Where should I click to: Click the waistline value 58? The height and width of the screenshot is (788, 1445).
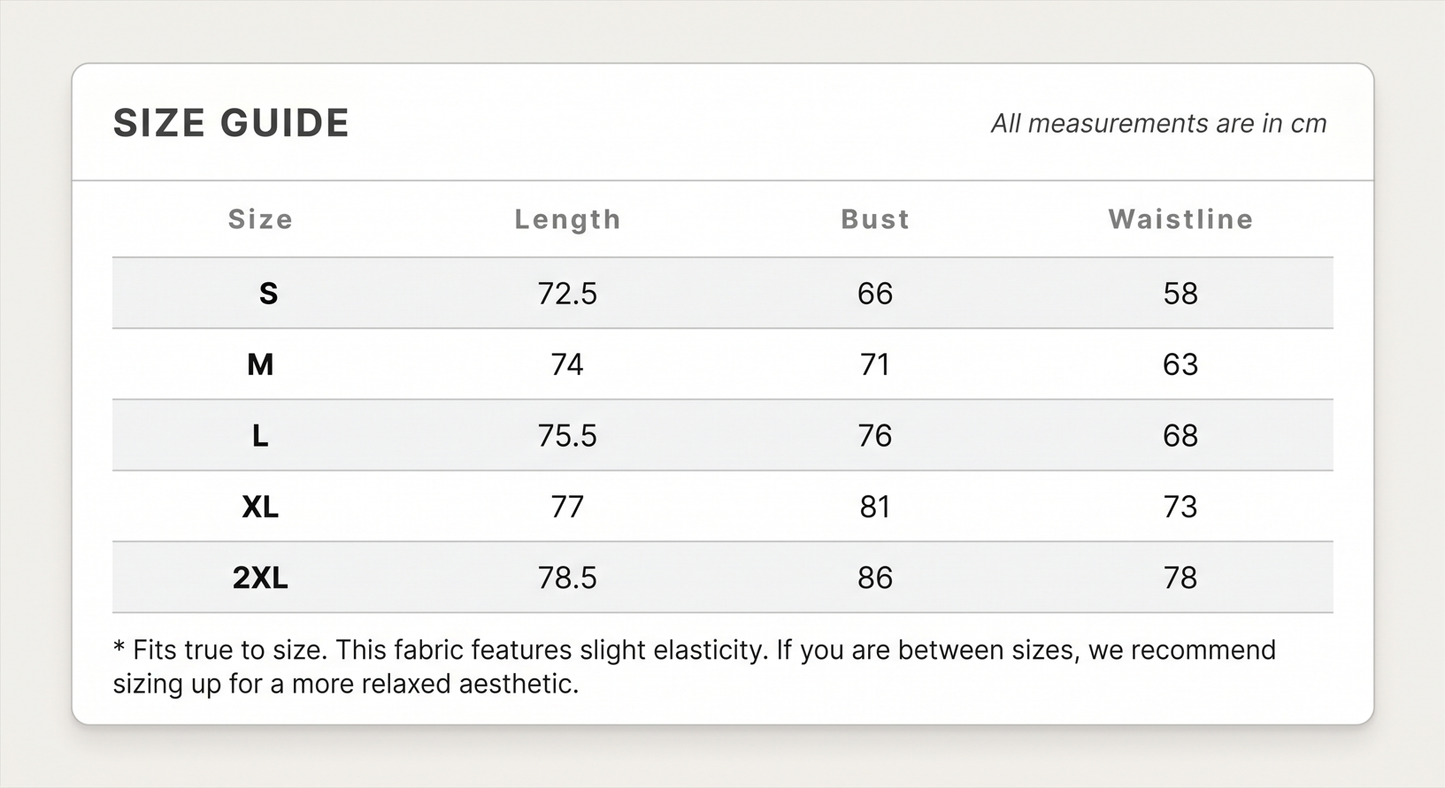pyautogui.click(x=1180, y=293)
